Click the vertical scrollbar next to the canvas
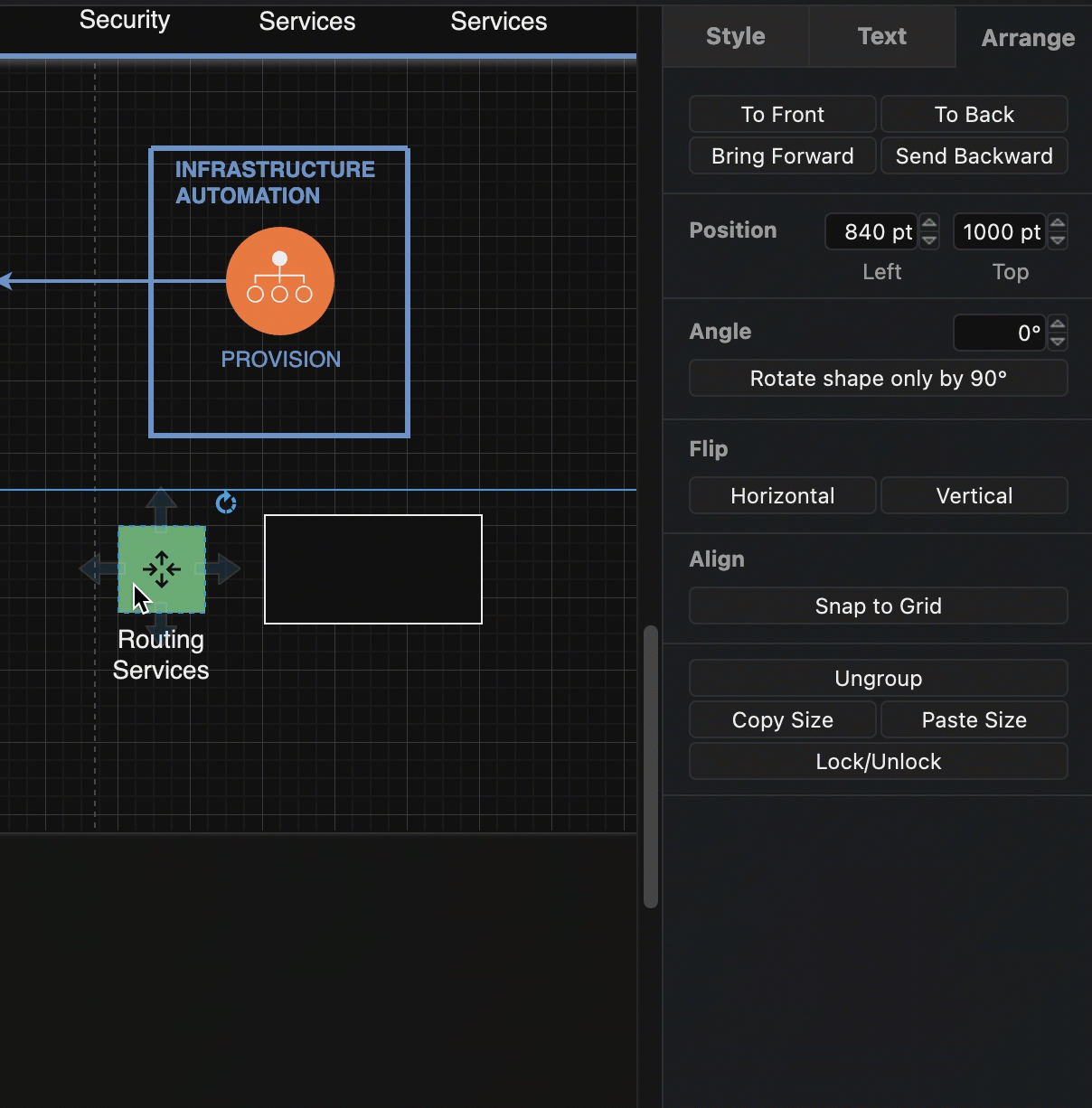This screenshot has height=1108, width=1092. click(x=649, y=764)
